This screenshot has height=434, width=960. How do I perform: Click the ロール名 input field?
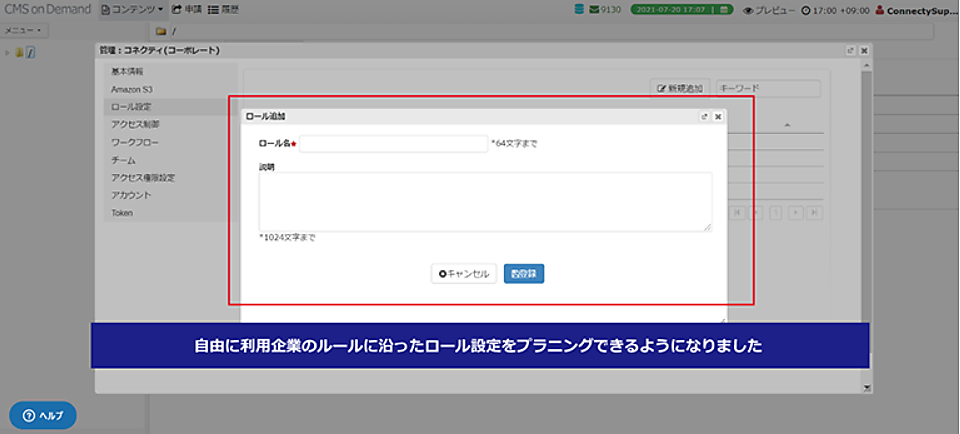point(393,144)
